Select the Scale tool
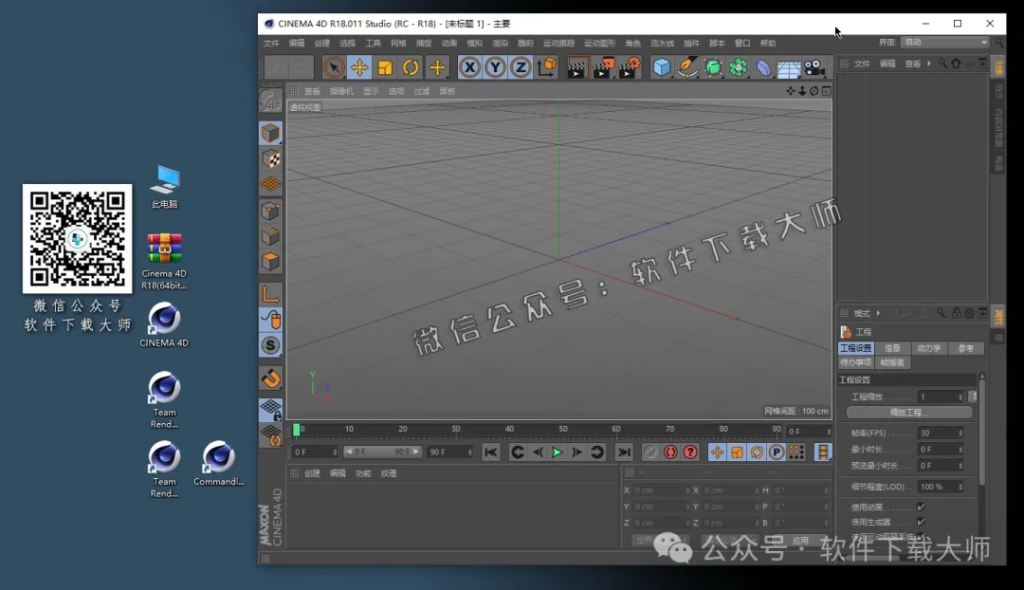The height and width of the screenshot is (590, 1024). click(x=384, y=67)
